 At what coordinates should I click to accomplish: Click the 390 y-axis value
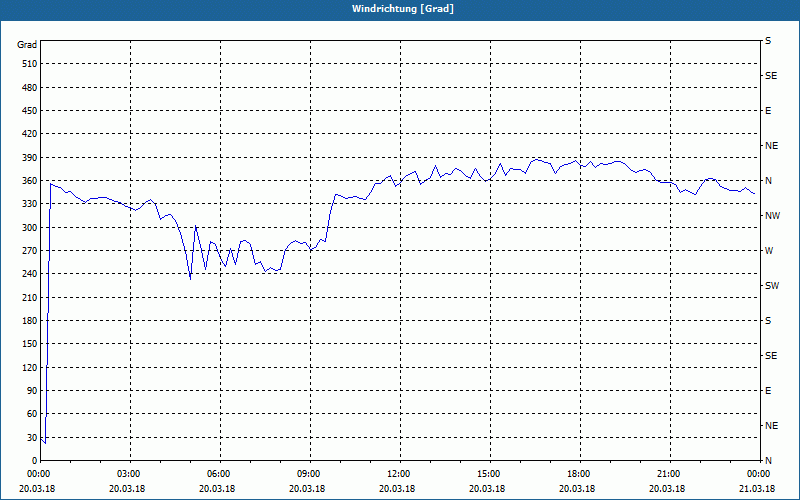pos(30,158)
